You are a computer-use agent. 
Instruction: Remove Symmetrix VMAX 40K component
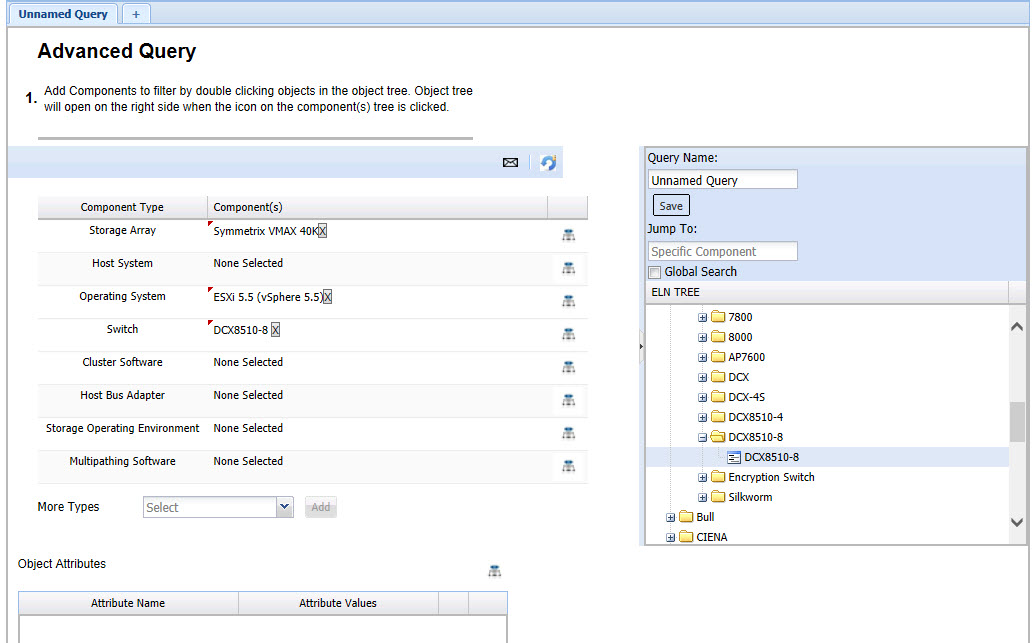click(322, 231)
